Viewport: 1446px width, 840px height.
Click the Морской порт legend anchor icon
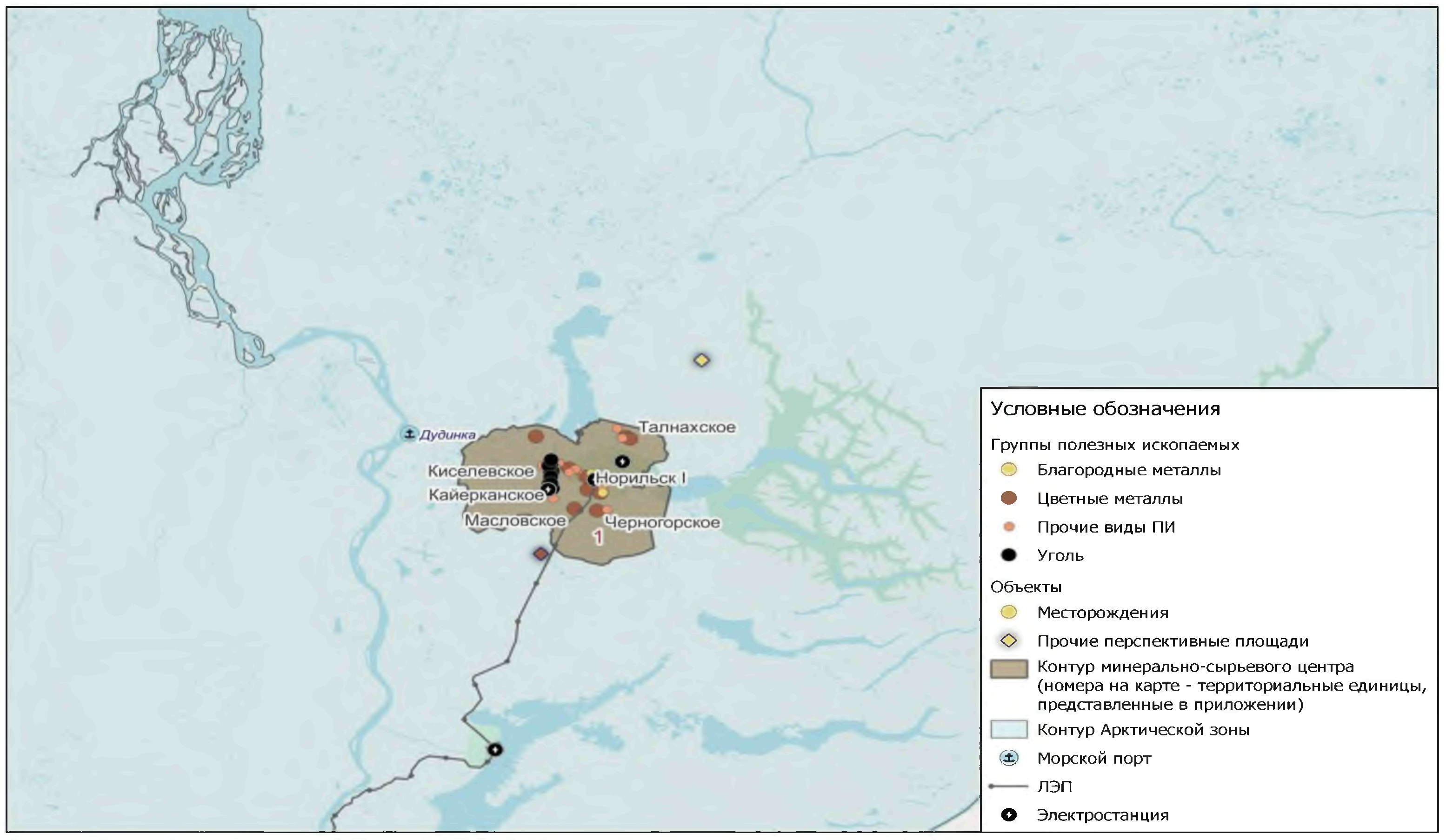(x=1009, y=758)
